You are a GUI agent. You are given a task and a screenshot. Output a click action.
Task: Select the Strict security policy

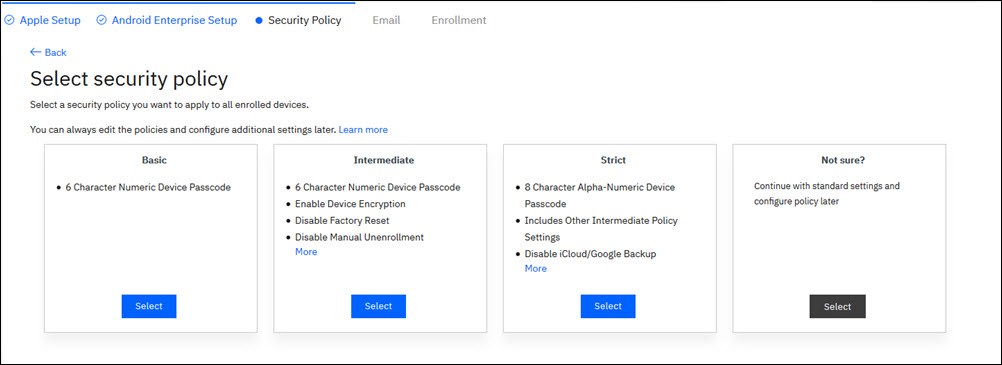[608, 306]
